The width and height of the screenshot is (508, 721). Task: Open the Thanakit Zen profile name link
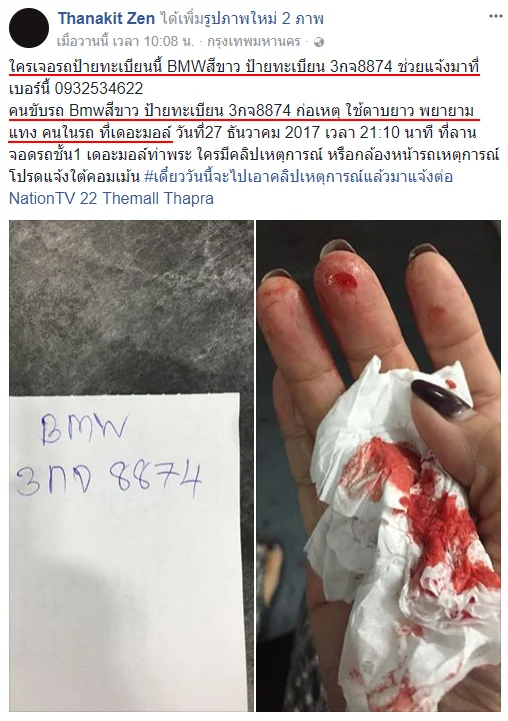click(106, 18)
